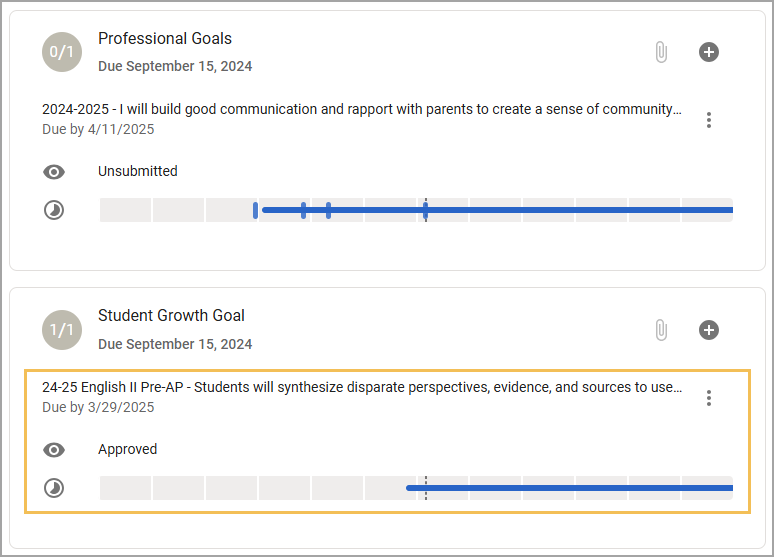Open the three-dot menu for the 2024-2025 goal
The width and height of the screenshot is (774, 557).
(708, 120)
